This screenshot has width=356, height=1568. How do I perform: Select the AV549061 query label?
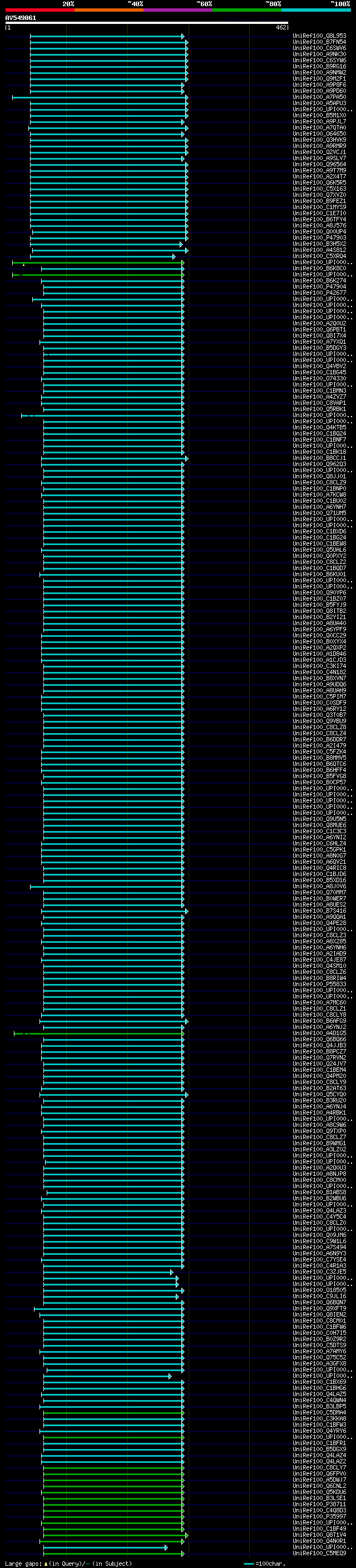(x=21, y=18)
